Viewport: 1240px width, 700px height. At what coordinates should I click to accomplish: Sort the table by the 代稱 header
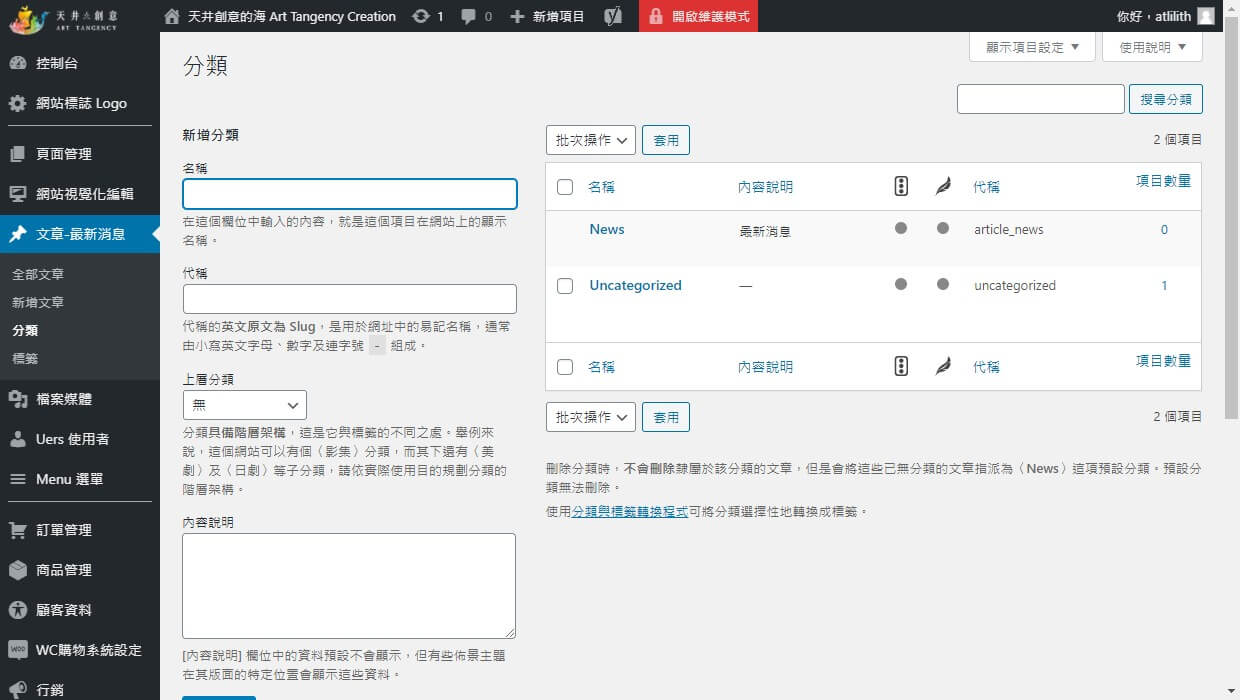(986, 187)
